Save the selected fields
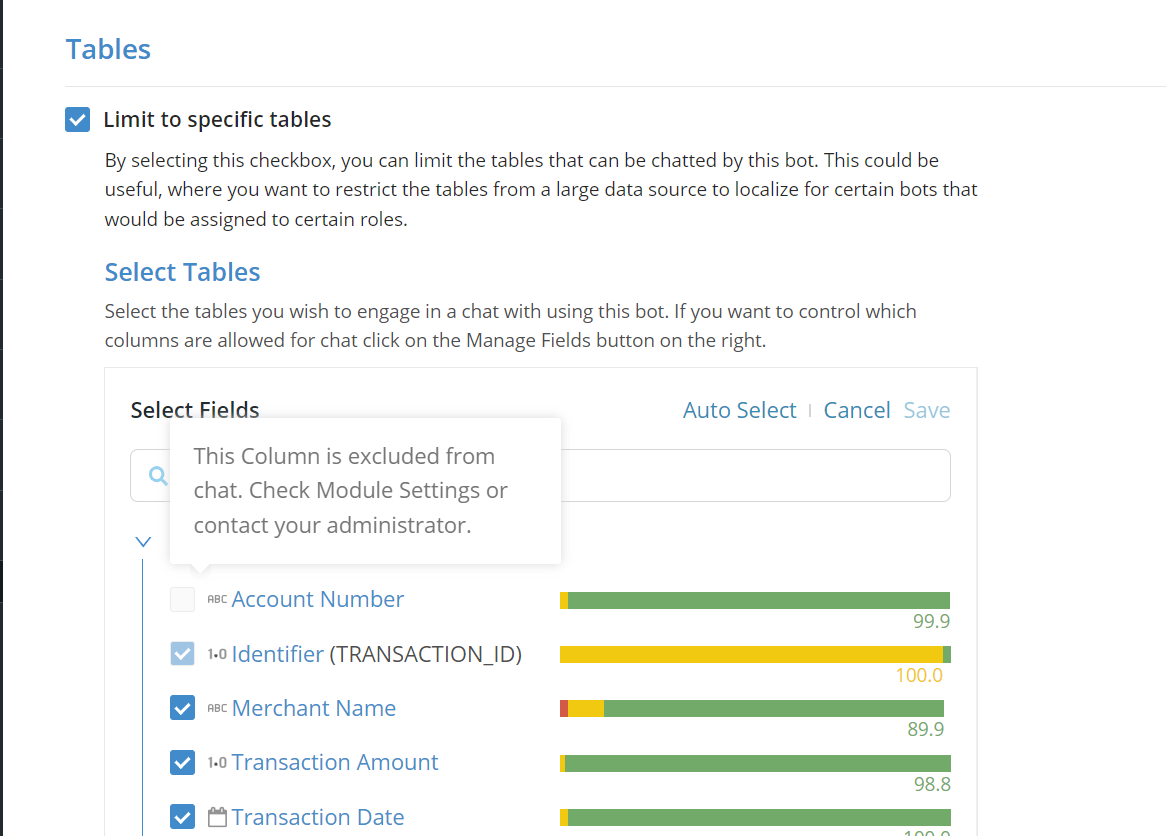Screen dimensions: 1166x836 927,411
